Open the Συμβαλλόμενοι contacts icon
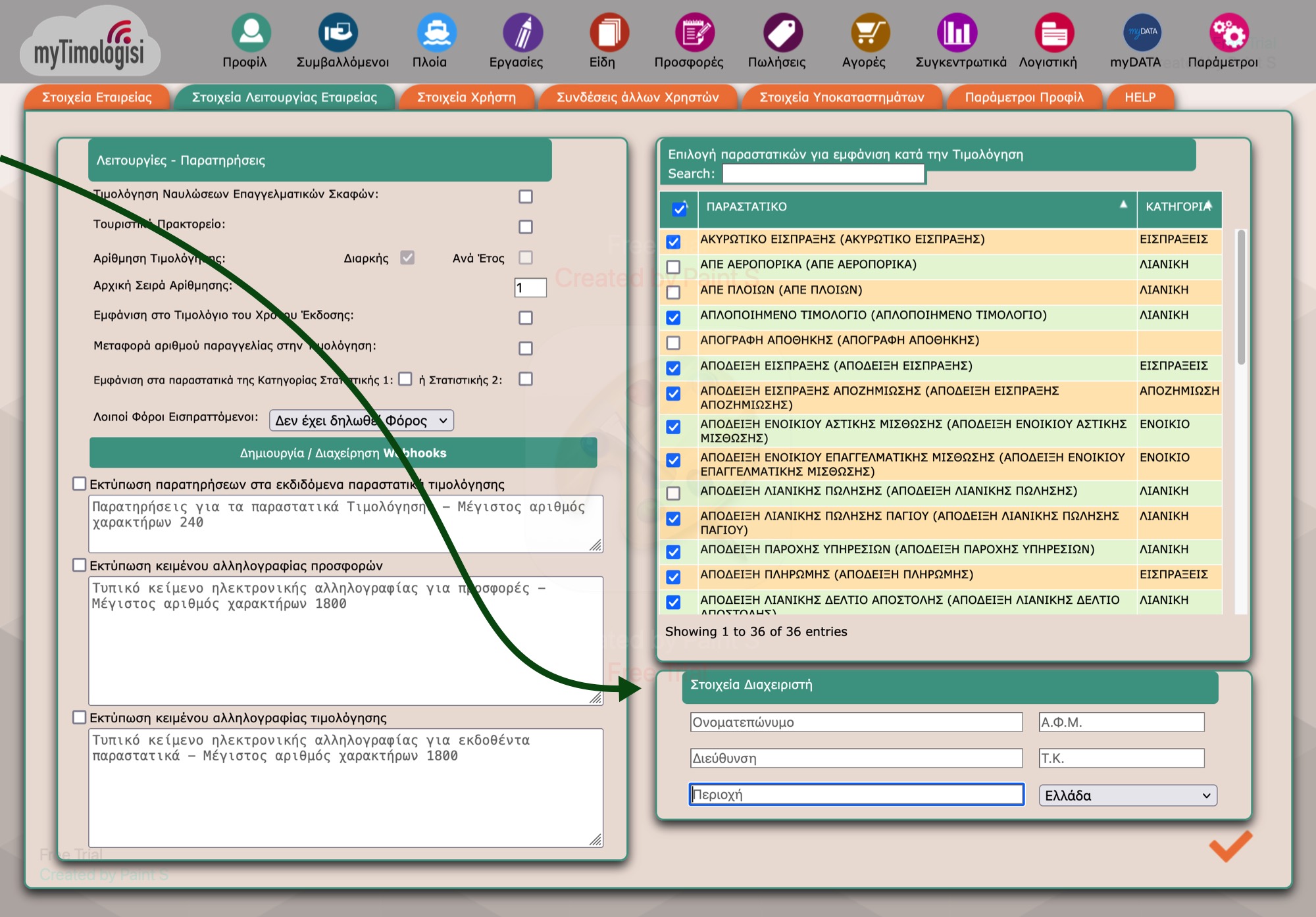The width and height of the screenshot is (1316, 917). click(x=338, y=33)
